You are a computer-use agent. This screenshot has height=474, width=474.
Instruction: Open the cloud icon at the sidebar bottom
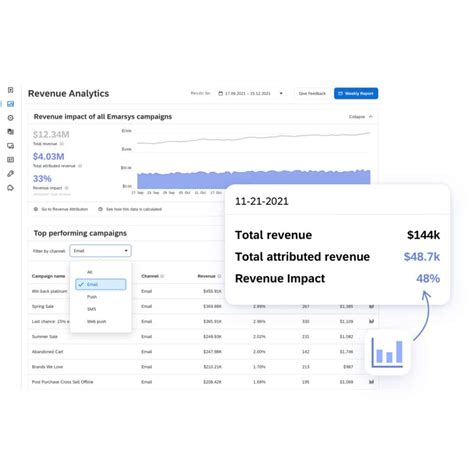click(x=10, y=188)
